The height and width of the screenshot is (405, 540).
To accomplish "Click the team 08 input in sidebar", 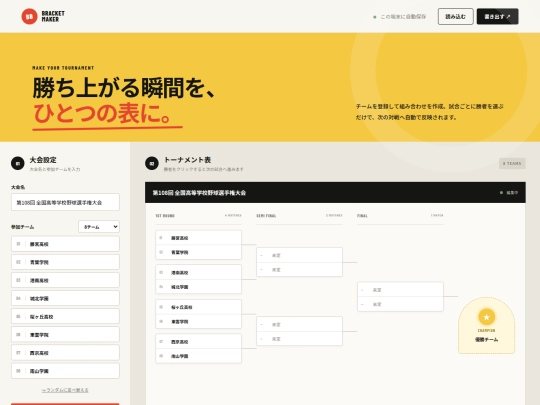I will click(65, 371).
